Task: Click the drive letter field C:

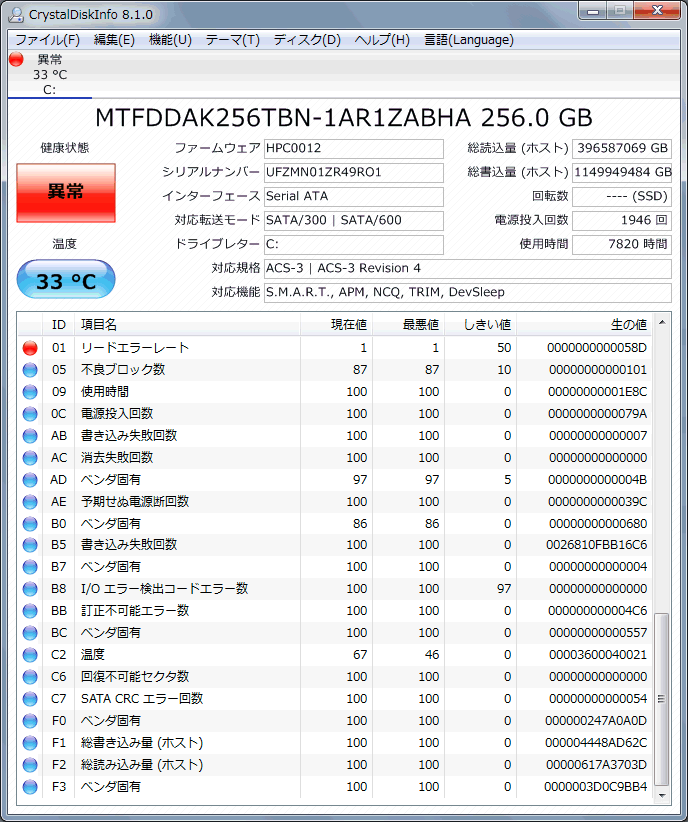Action: tap(353, 245)
